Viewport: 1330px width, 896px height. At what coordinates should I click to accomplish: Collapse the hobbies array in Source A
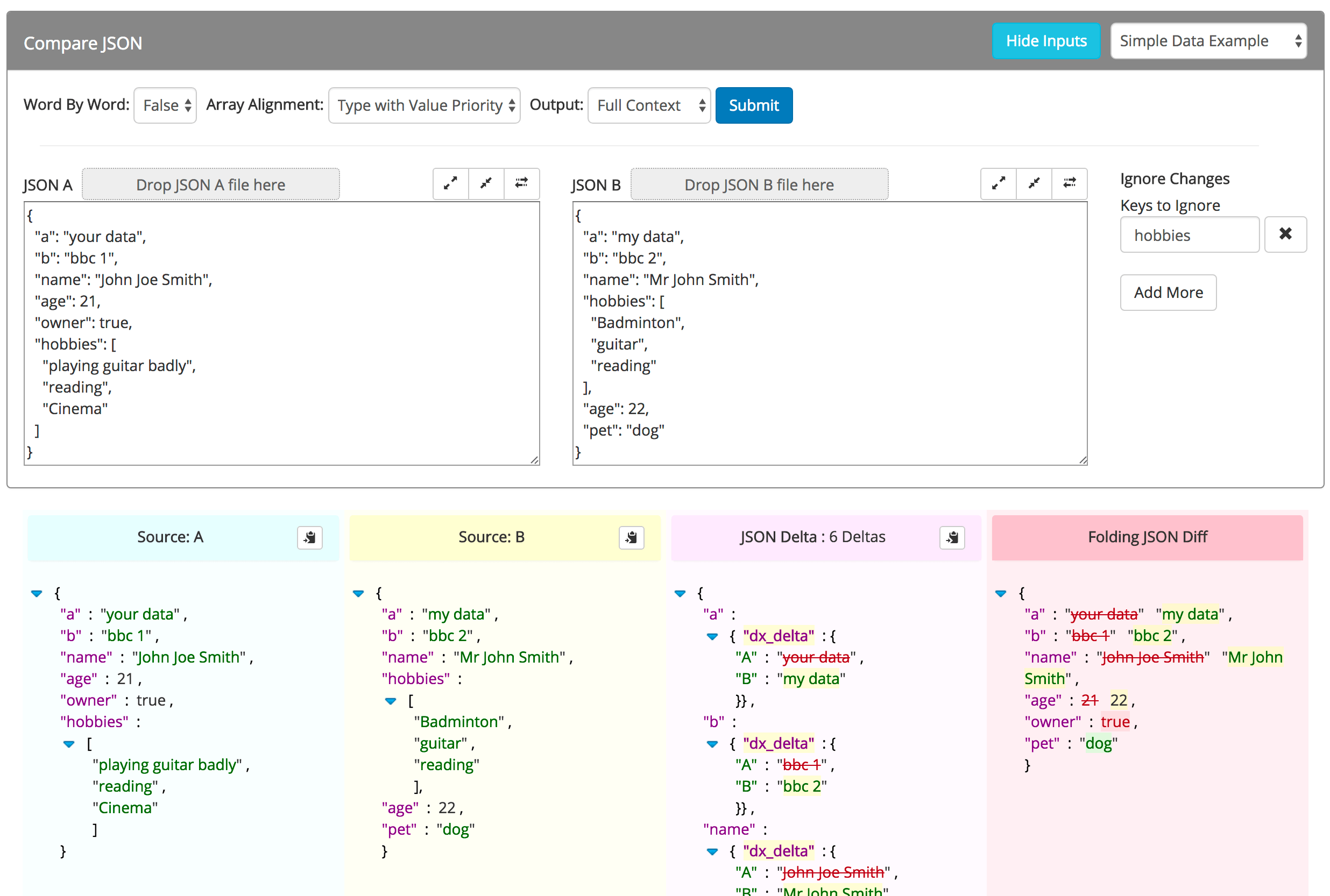pos(69,744)
